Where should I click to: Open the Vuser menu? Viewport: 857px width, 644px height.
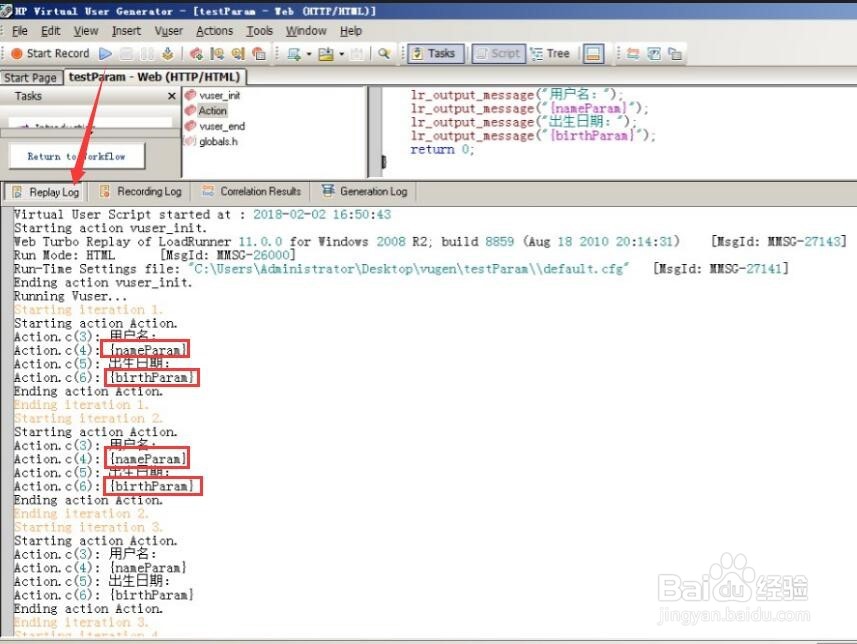point(168,31)
